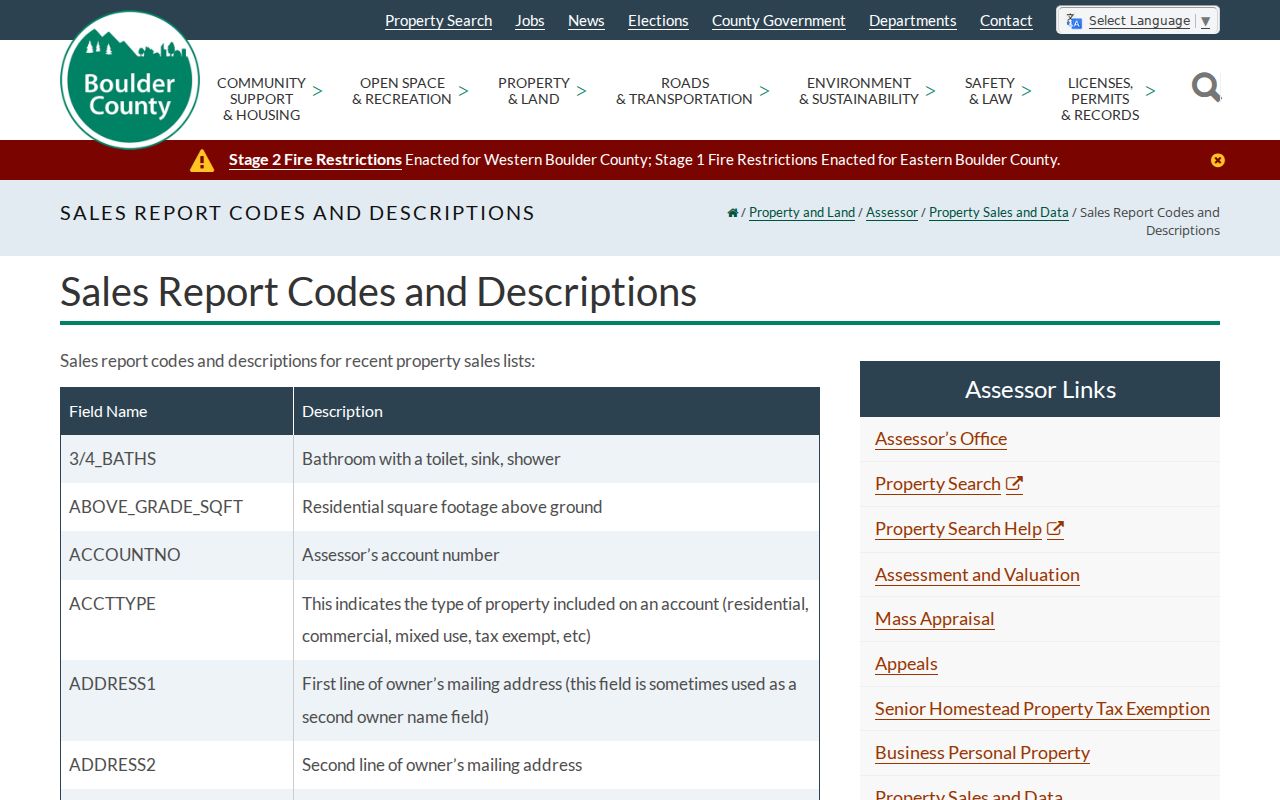Open the Select Language dropdown

[1138, 20]
